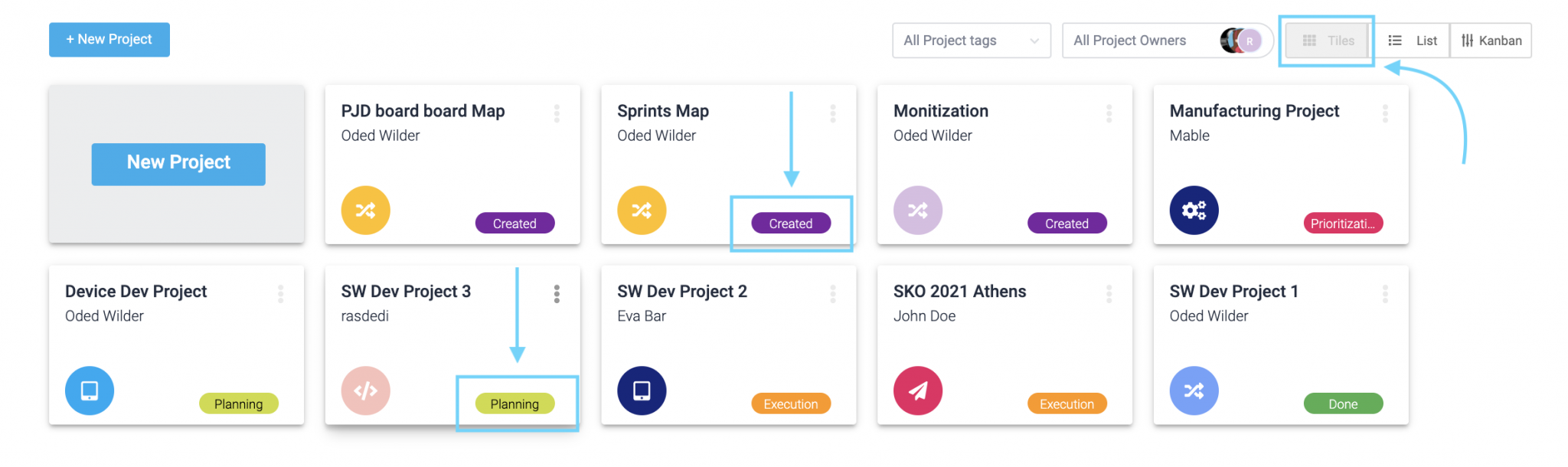
Task: Open the three-dot menu on Monitization
Action: [1109, 113]
